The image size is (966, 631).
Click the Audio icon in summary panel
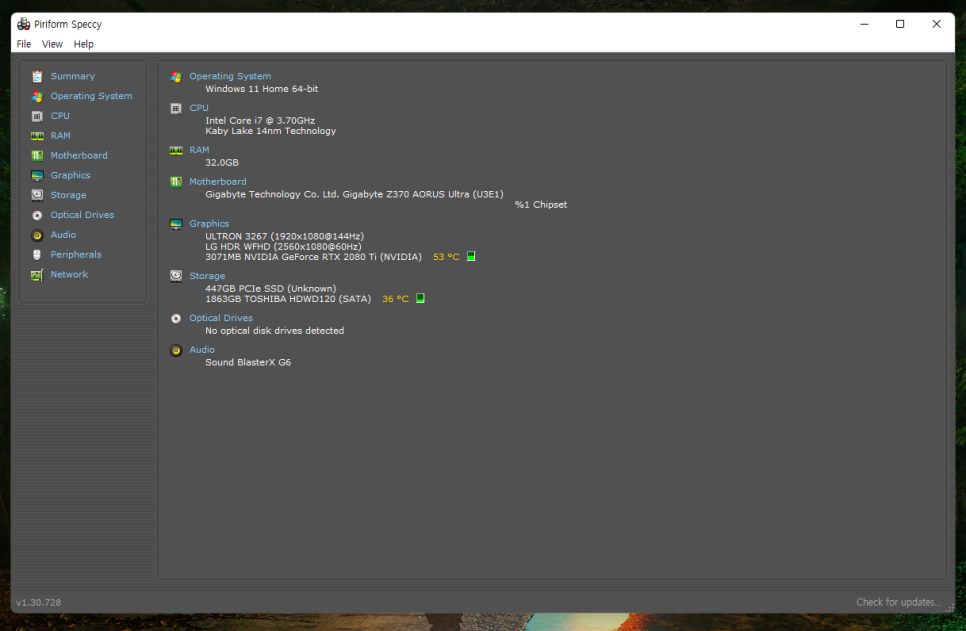(x=176, y=350)
